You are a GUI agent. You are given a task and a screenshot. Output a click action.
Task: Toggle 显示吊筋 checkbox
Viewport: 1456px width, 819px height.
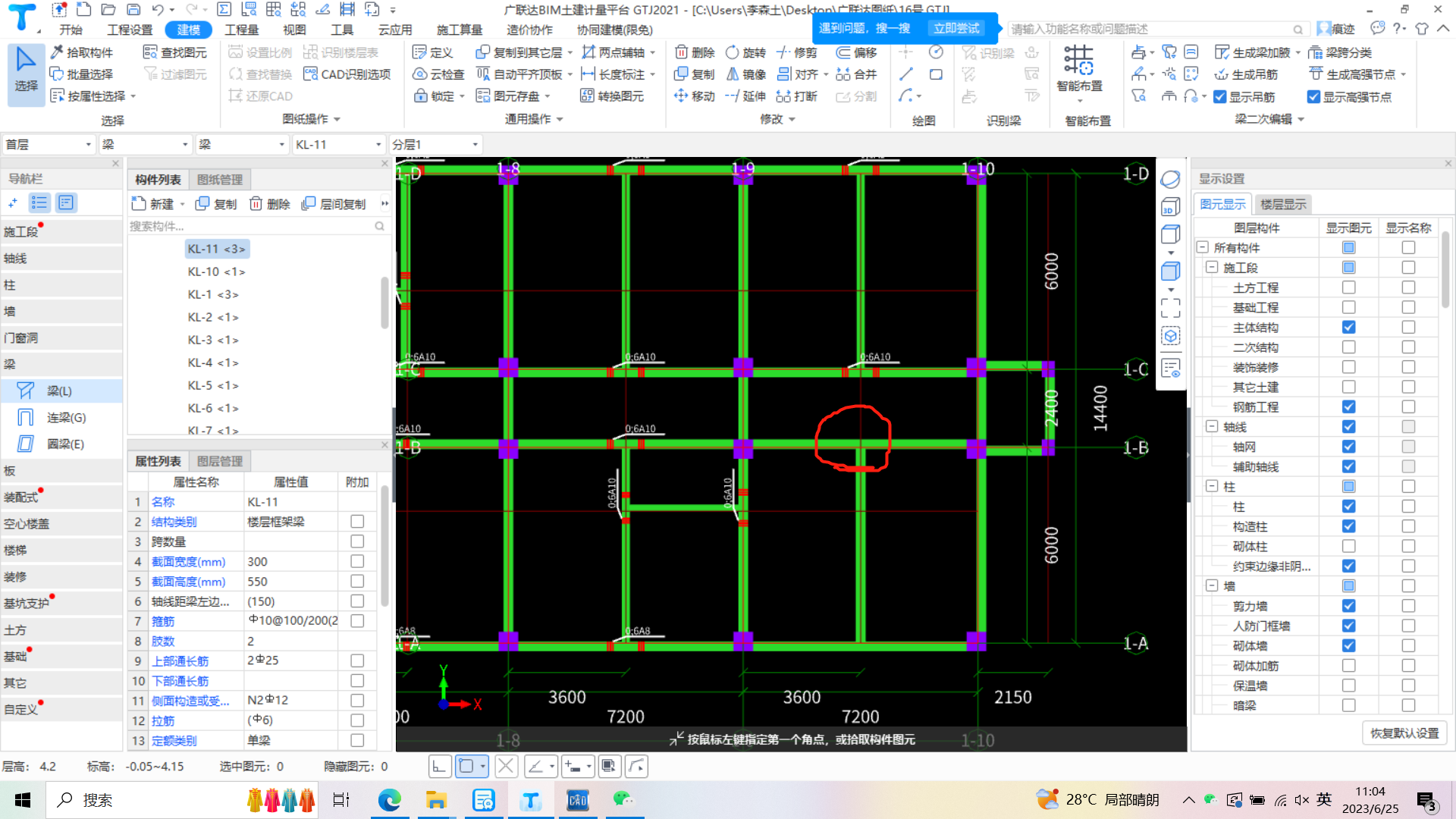click(1220, 97)
